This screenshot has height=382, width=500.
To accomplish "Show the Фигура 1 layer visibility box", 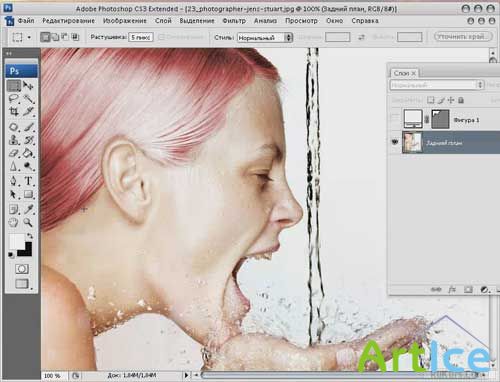I will point(395,119).
